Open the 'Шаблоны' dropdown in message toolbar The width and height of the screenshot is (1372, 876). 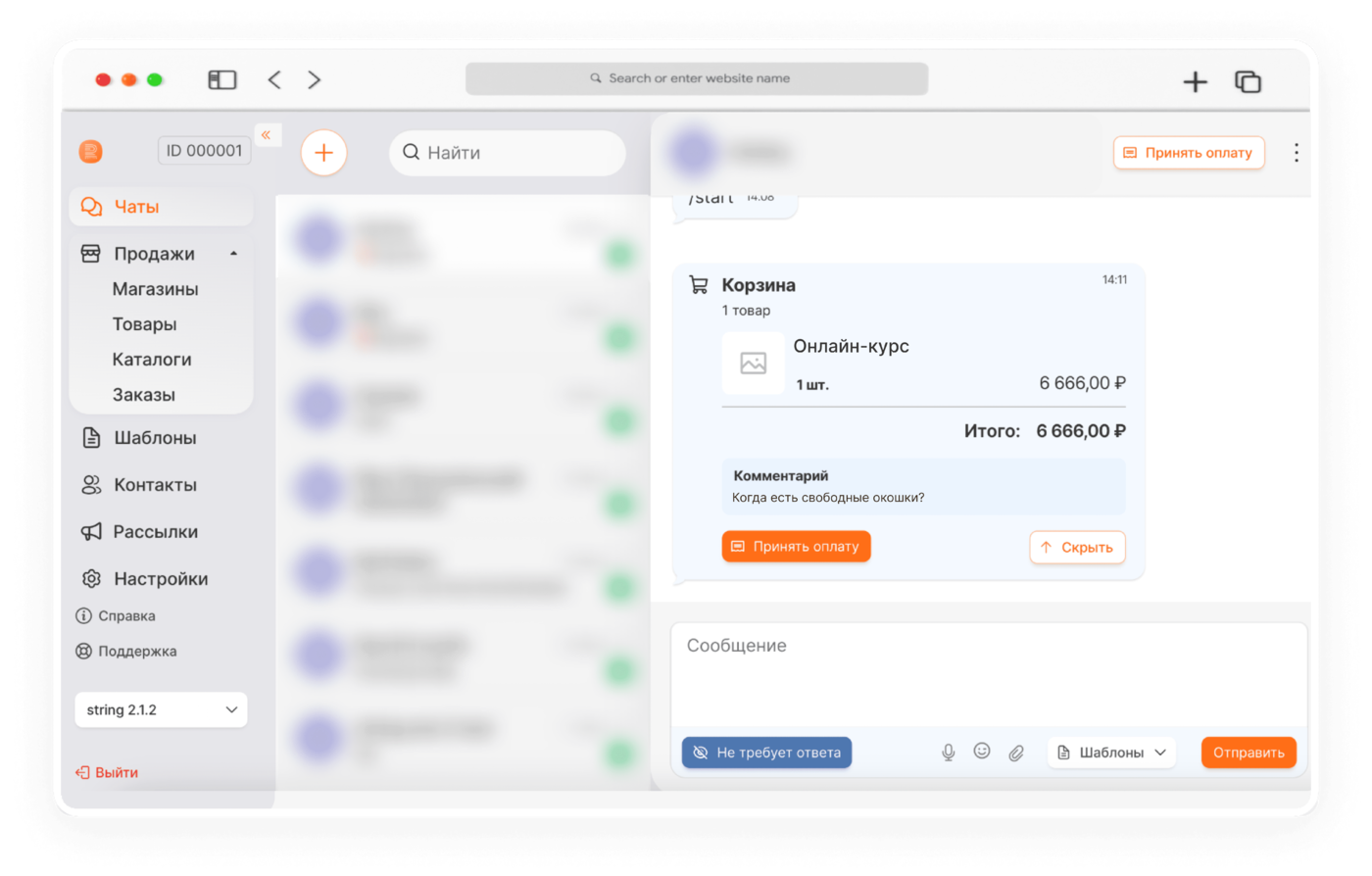(x=1111, y=753)
